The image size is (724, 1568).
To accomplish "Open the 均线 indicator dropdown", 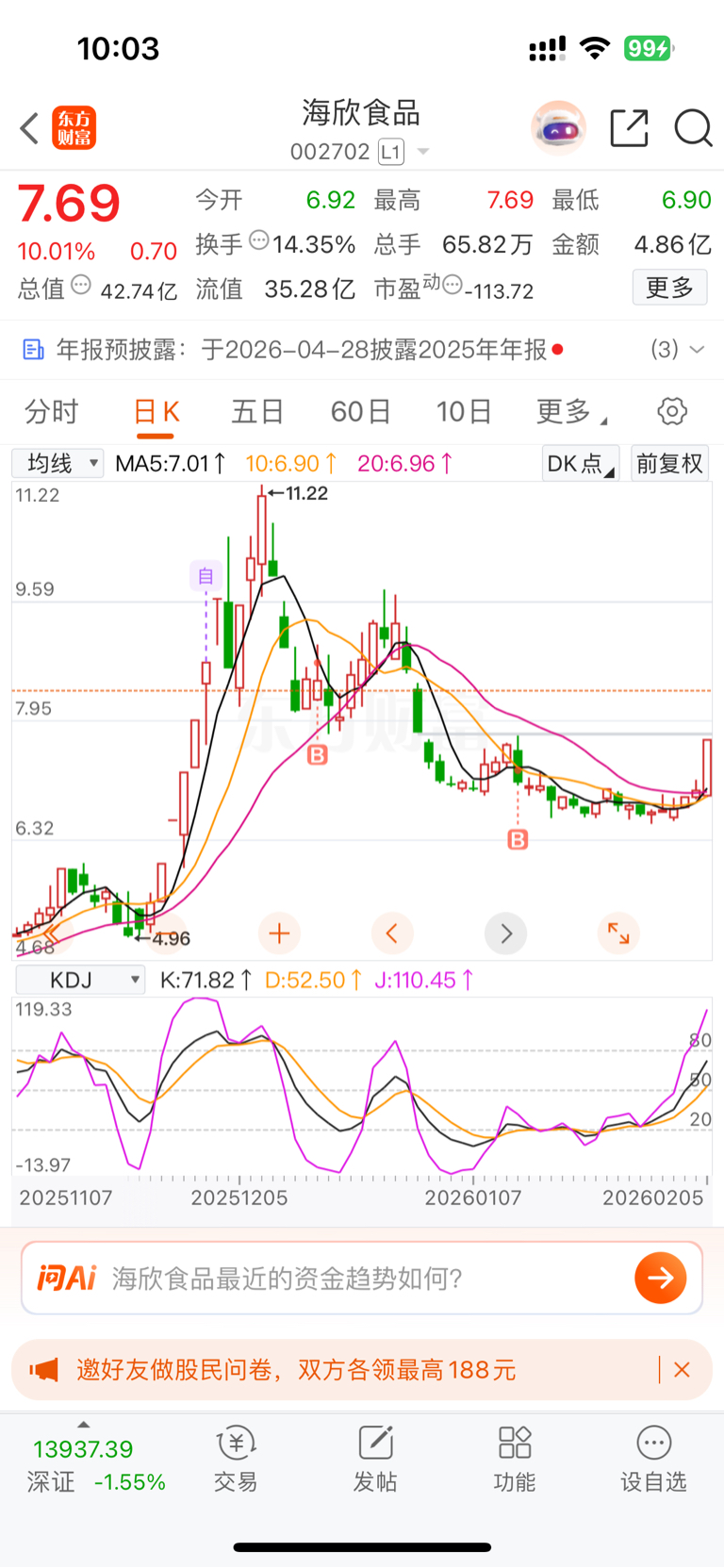I will [58, 463].
